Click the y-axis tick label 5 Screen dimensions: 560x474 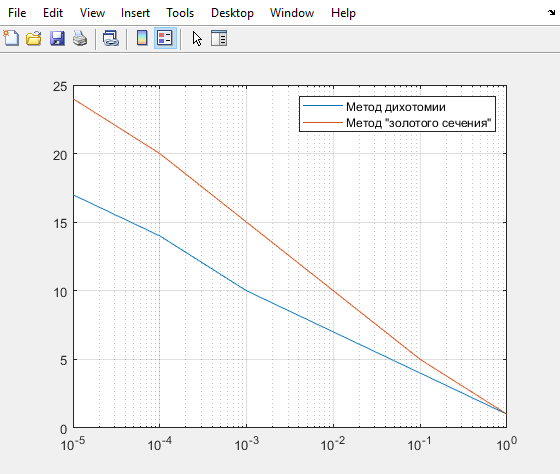pyautogui.click(x=64, y=360)
